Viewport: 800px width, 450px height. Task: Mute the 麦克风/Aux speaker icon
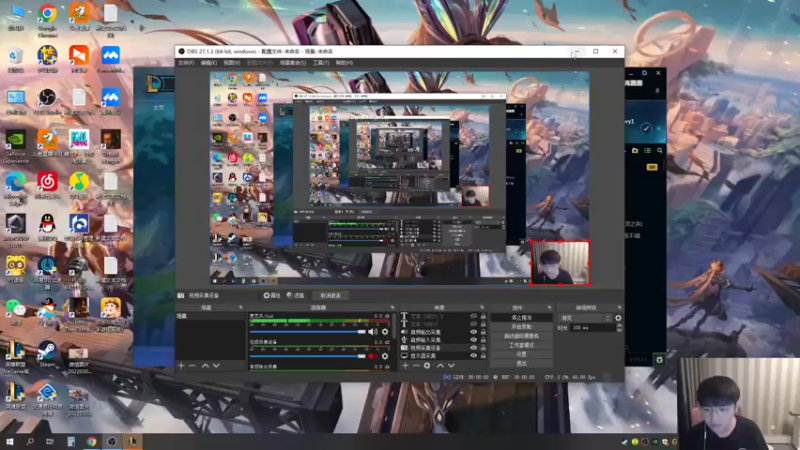[x=373, y=332]
